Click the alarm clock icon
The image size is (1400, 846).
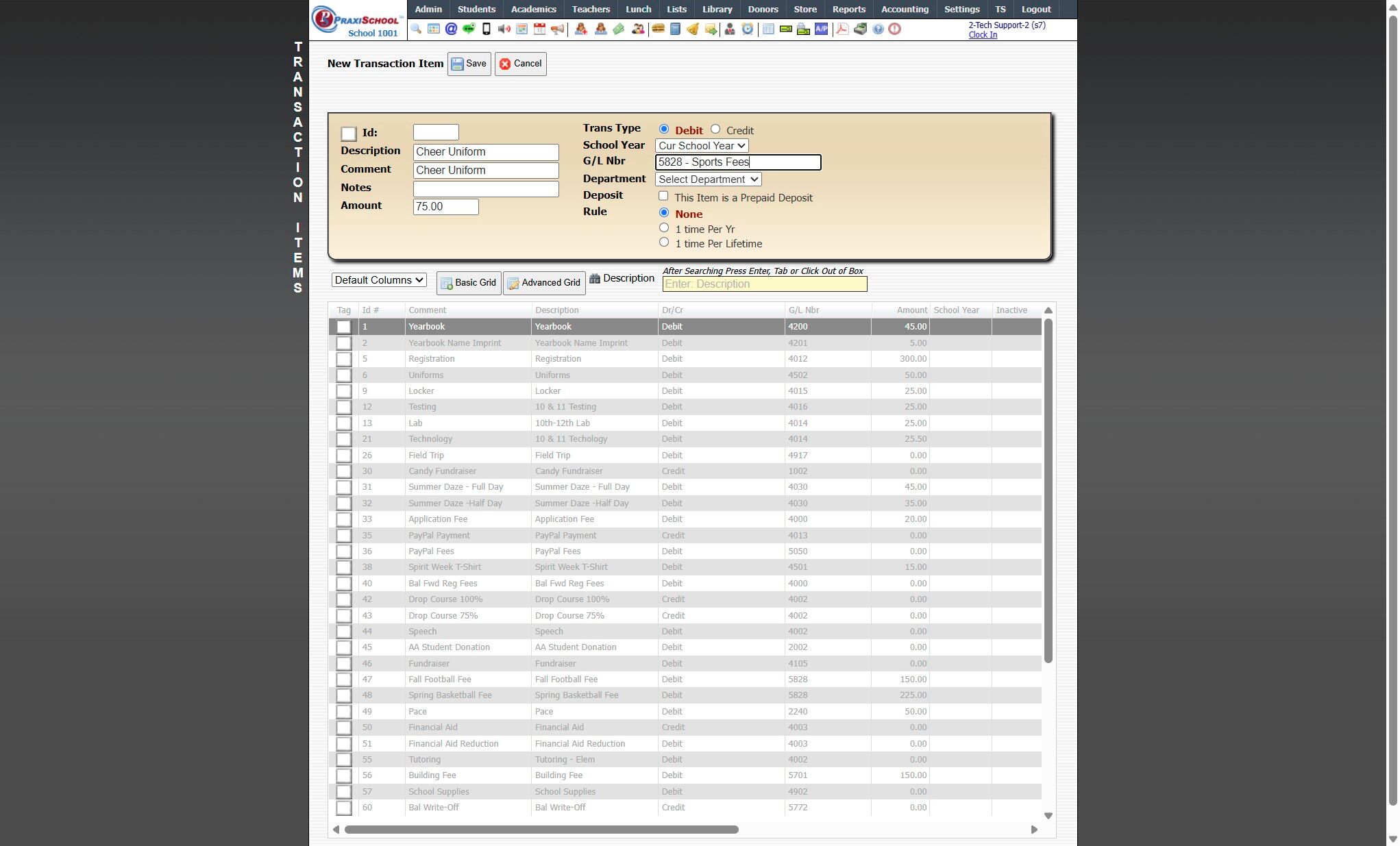pyautogui.click(x=748, y=29)
